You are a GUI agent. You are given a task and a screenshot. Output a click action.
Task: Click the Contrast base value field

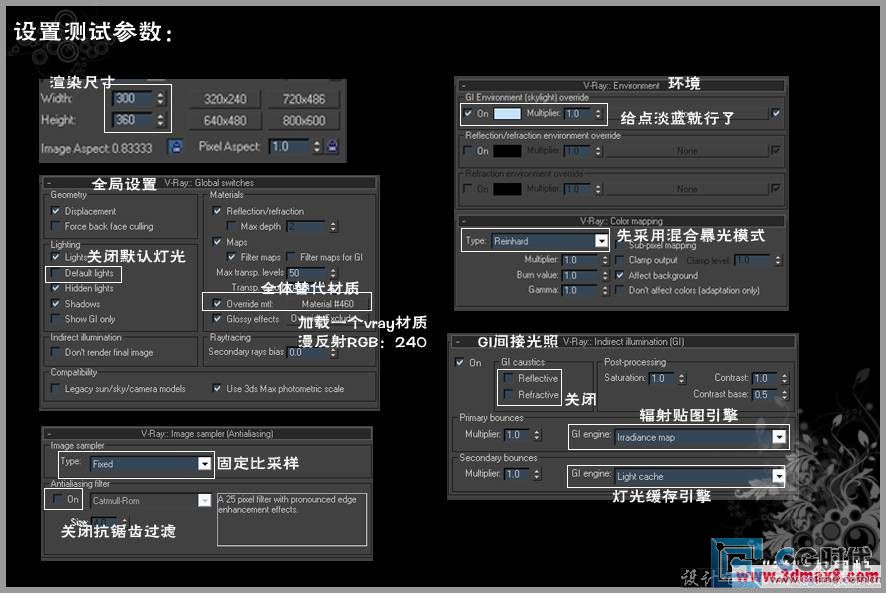pyautogui.click(x=766, y=394)
